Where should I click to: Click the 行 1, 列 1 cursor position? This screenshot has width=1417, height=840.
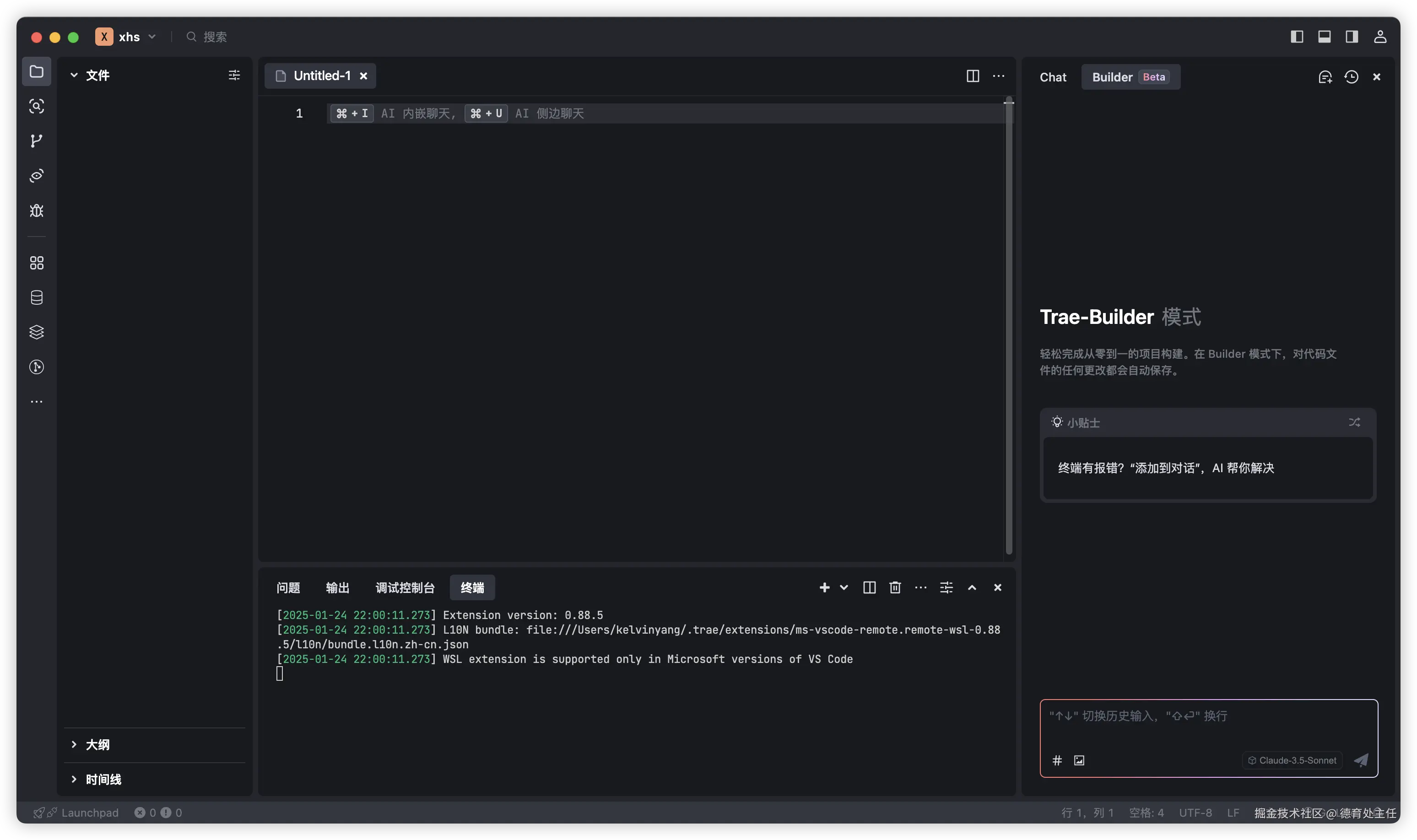(x=1087, y=813)
